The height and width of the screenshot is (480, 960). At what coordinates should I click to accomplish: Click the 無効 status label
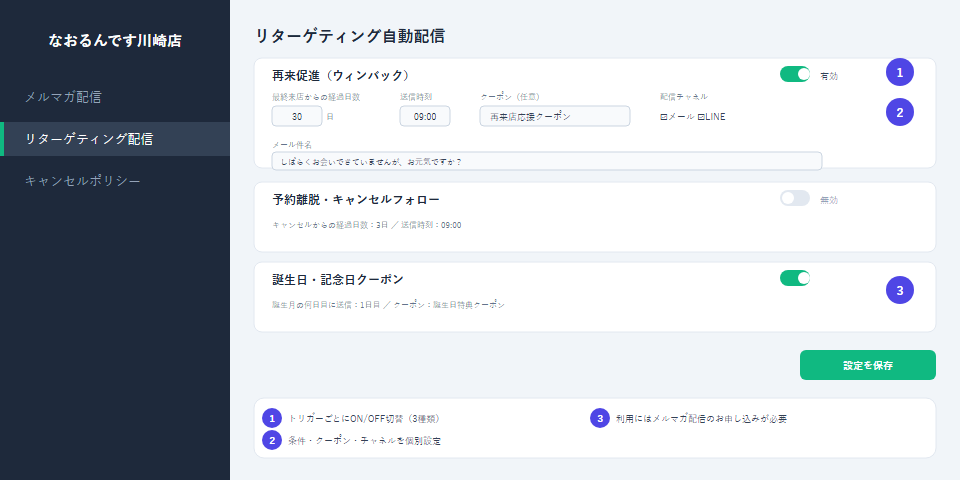point(829,200)
